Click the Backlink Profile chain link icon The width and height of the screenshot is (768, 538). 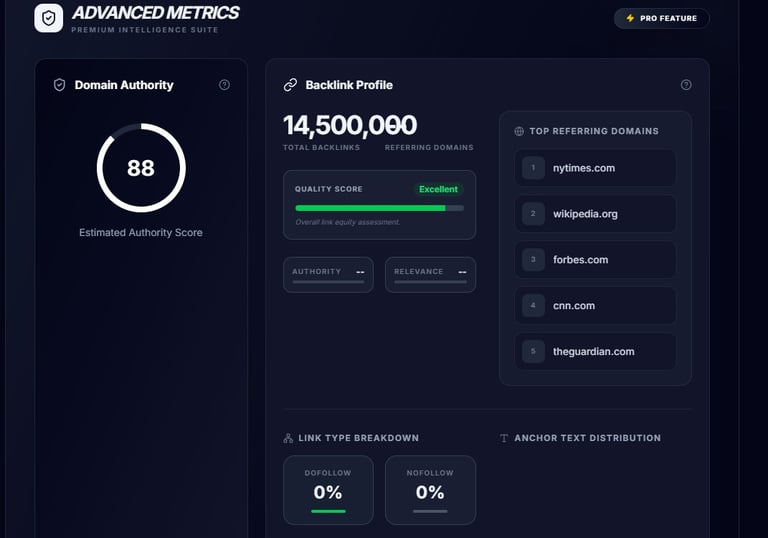290,85
